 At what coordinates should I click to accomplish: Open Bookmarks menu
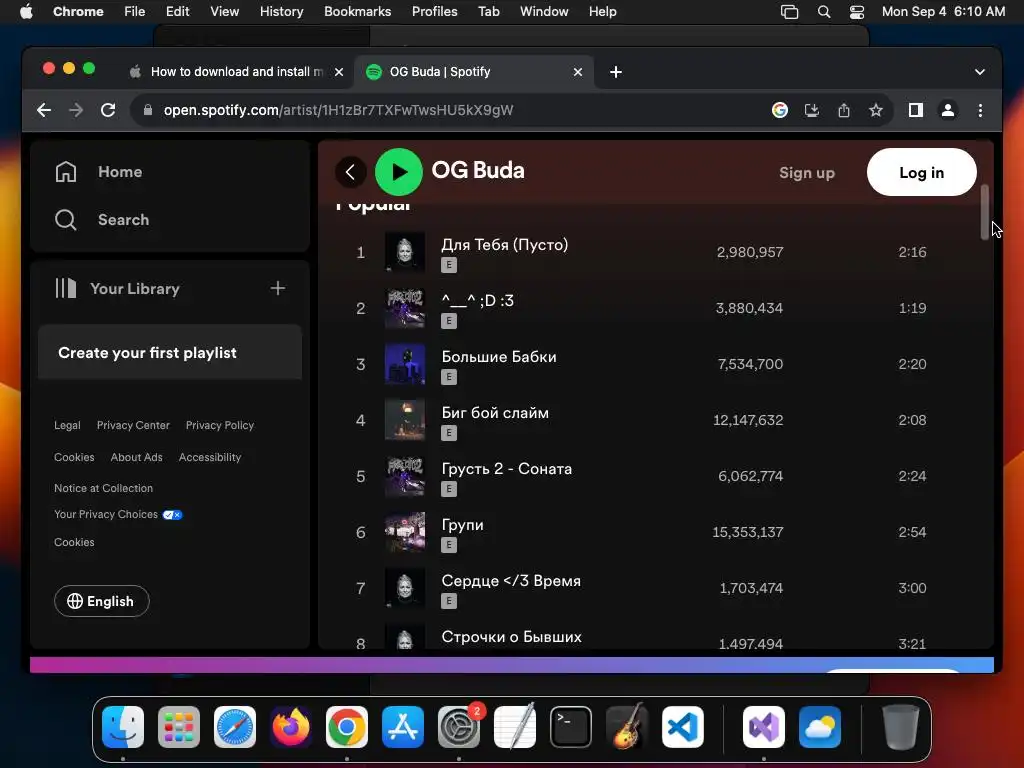[357, 11]
